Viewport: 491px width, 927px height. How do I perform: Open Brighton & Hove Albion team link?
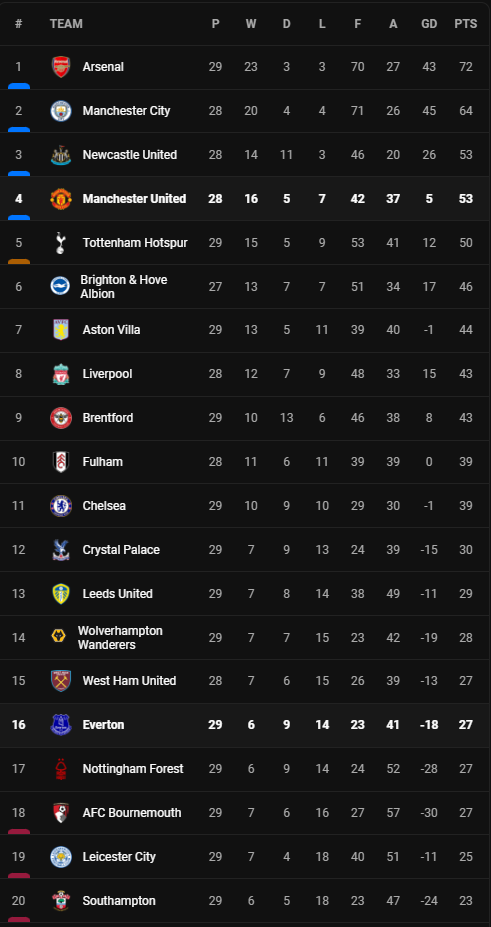click(123, 287)
